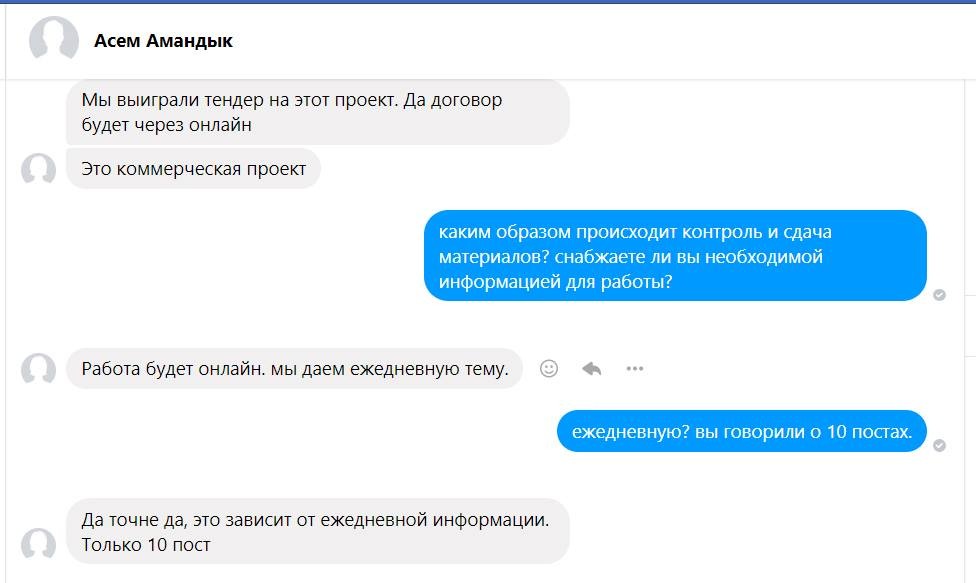
Task: Reply to 'Работа будет онлайн' message
Action: coord(591,369)
